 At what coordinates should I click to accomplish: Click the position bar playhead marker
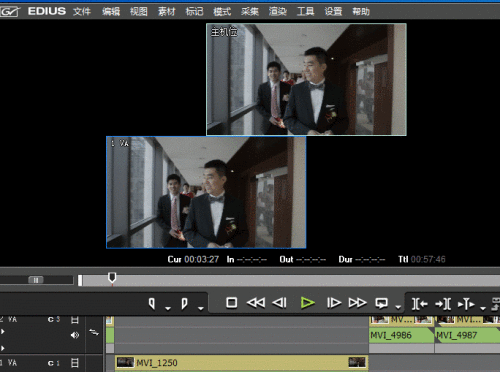click(x=112, y=278)
